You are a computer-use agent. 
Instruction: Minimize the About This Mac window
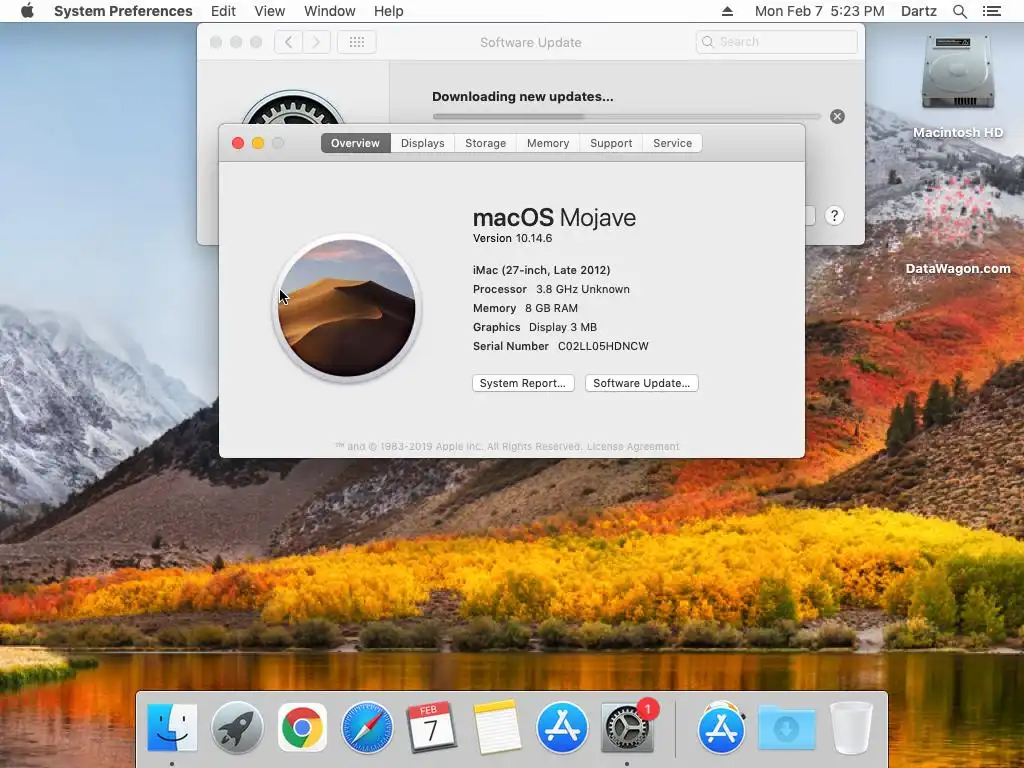[x=258, y=143]
